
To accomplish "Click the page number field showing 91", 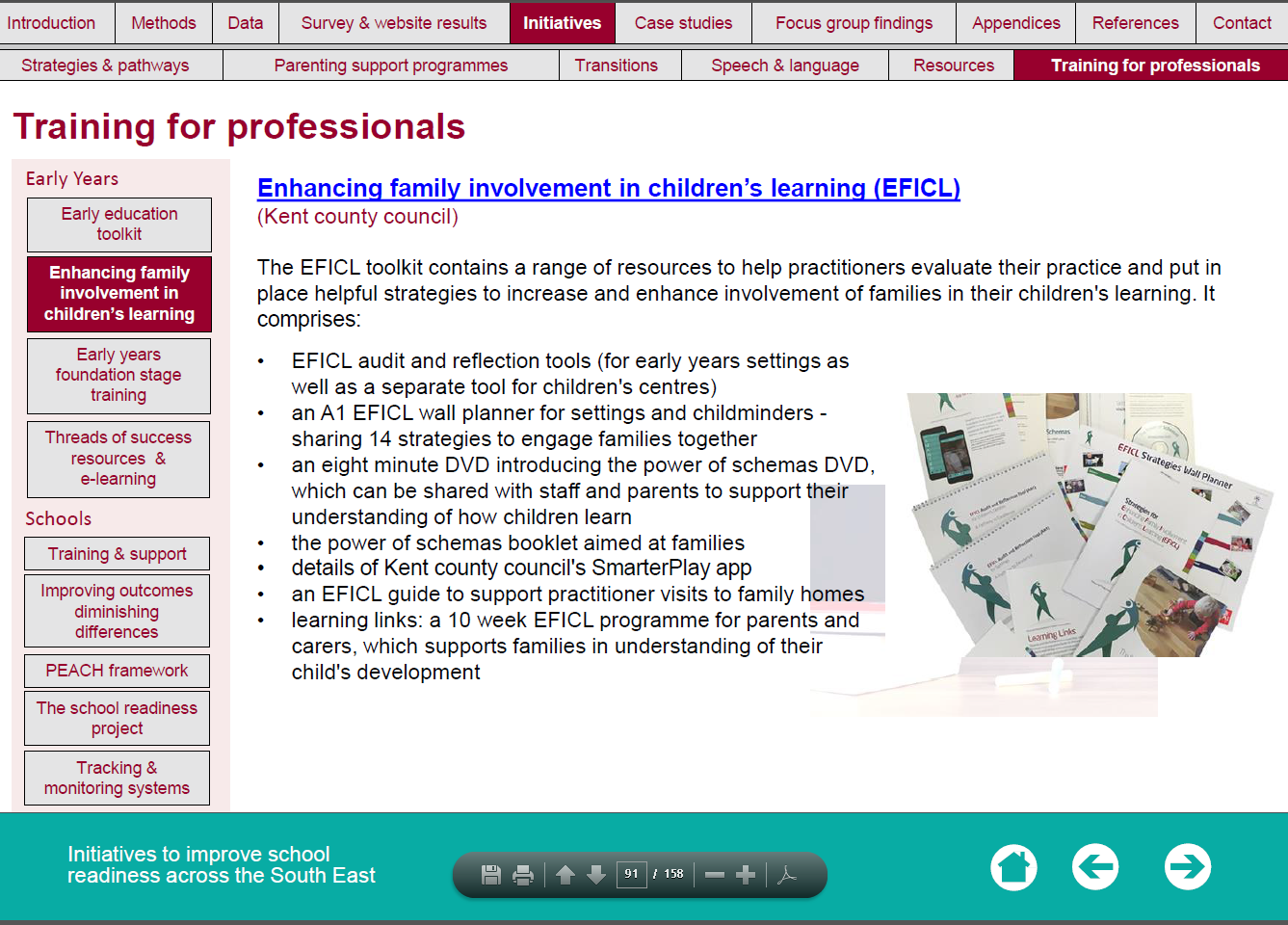I will coord(631,874).
